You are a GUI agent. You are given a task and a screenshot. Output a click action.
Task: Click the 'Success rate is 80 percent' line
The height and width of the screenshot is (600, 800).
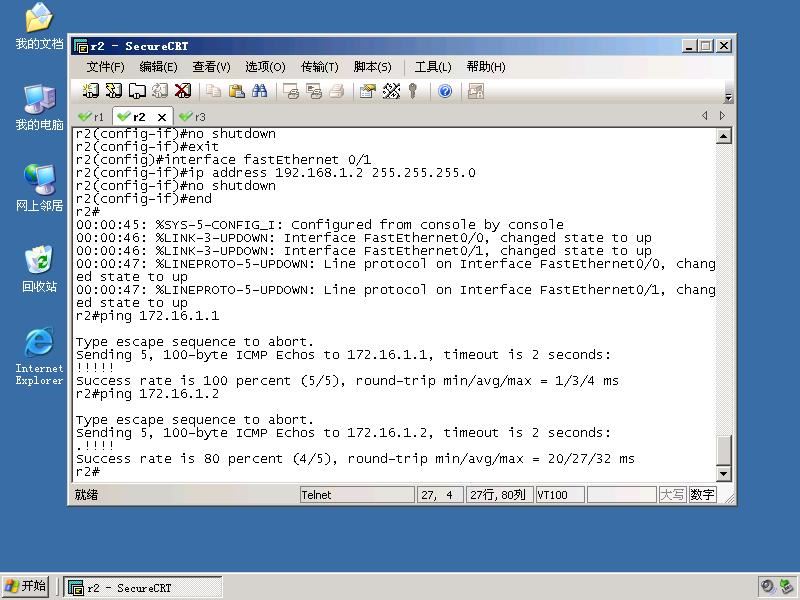(x=355, y=459)
